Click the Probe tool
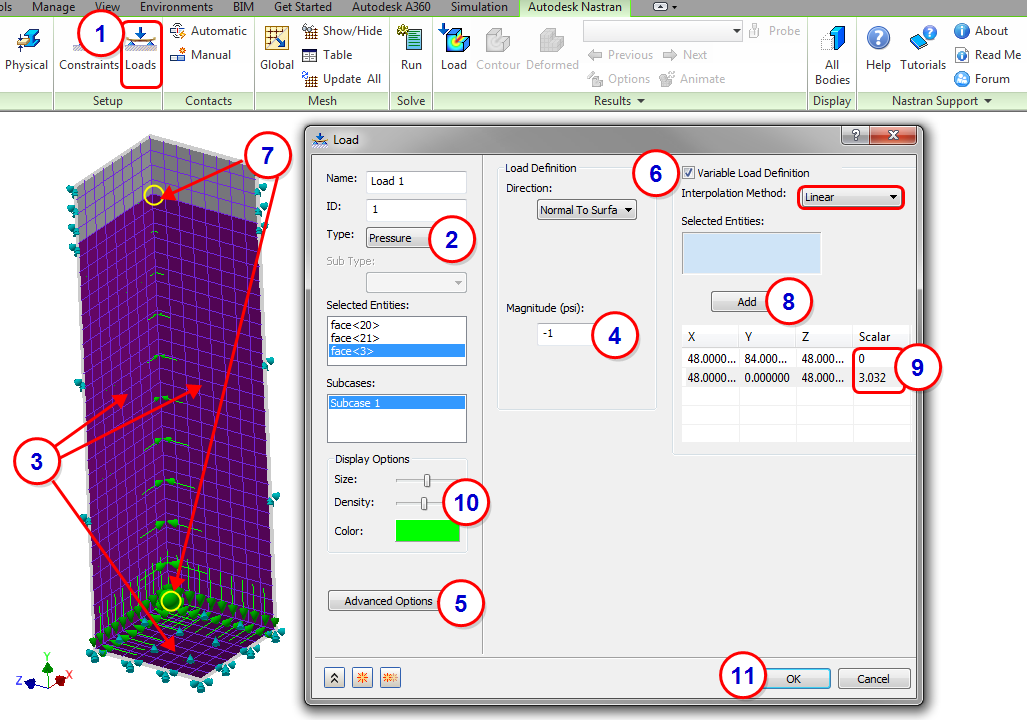The width and height of the screenshot is (1027, 720). 774,31
